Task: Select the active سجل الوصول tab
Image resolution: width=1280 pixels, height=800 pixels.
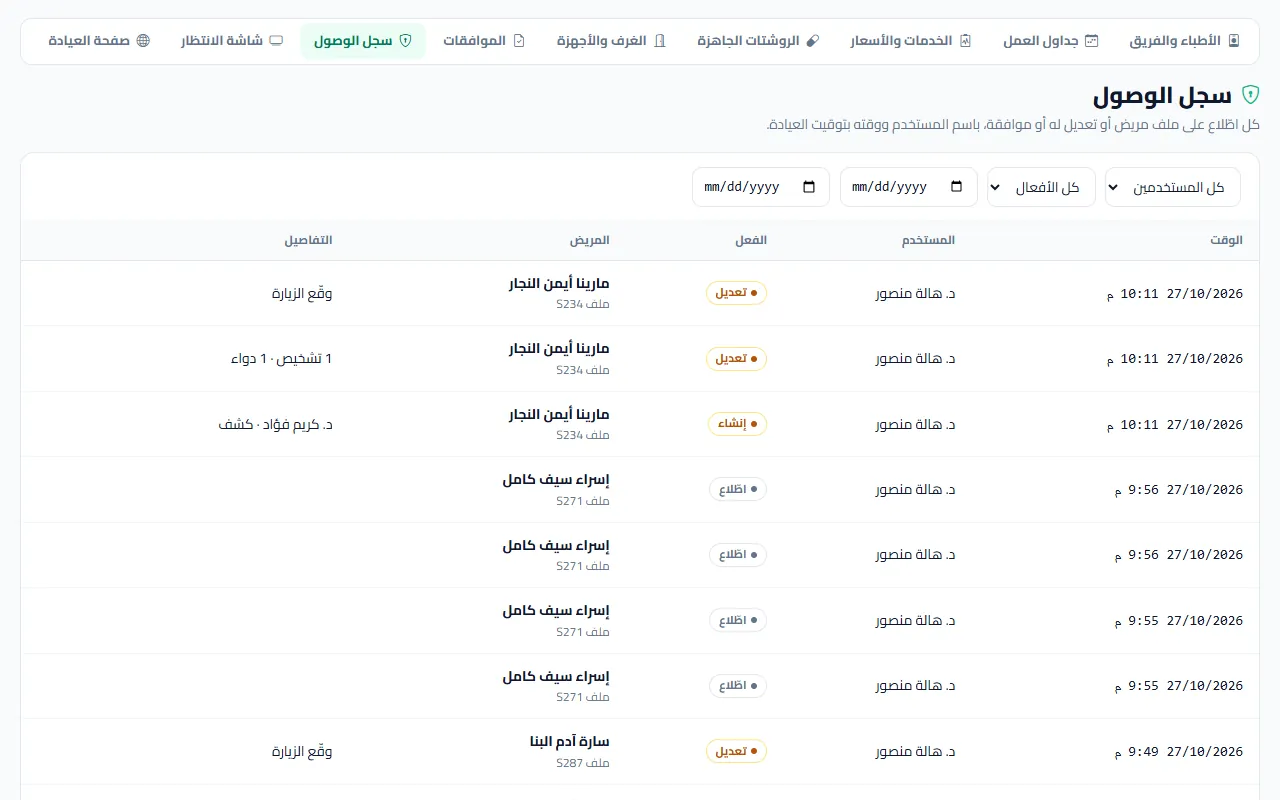Action: pyautogui.click(x=362, y=41)
